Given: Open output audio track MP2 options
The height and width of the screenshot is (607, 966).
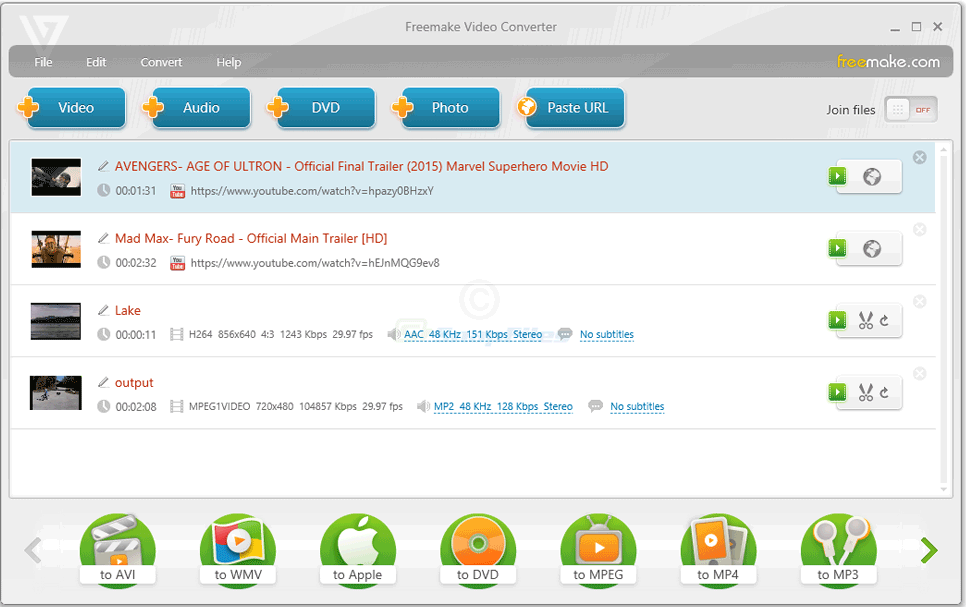Looking at the screenshot, I should click(x=503, y=407).
